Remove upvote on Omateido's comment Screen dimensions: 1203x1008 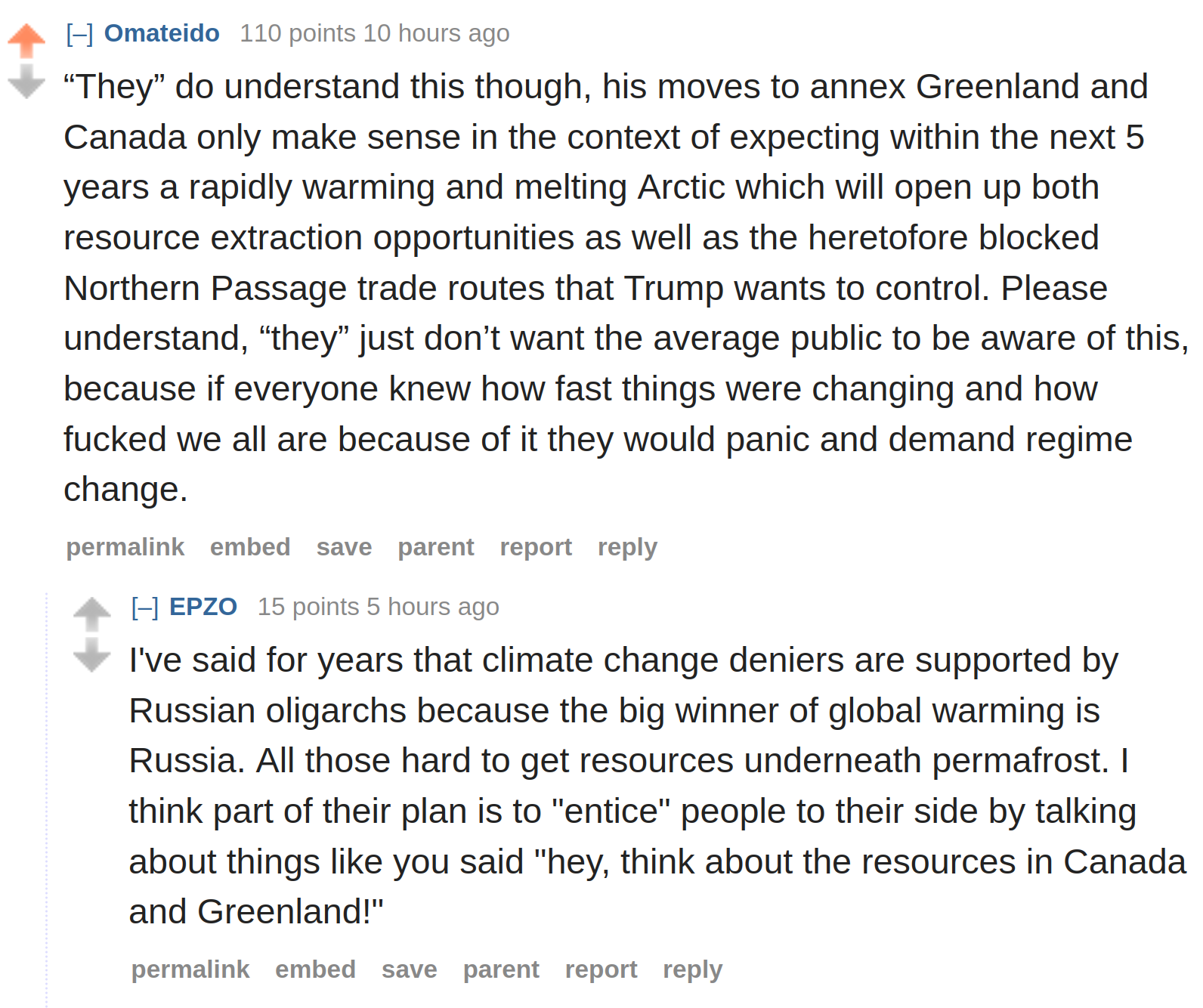(26, 41)
